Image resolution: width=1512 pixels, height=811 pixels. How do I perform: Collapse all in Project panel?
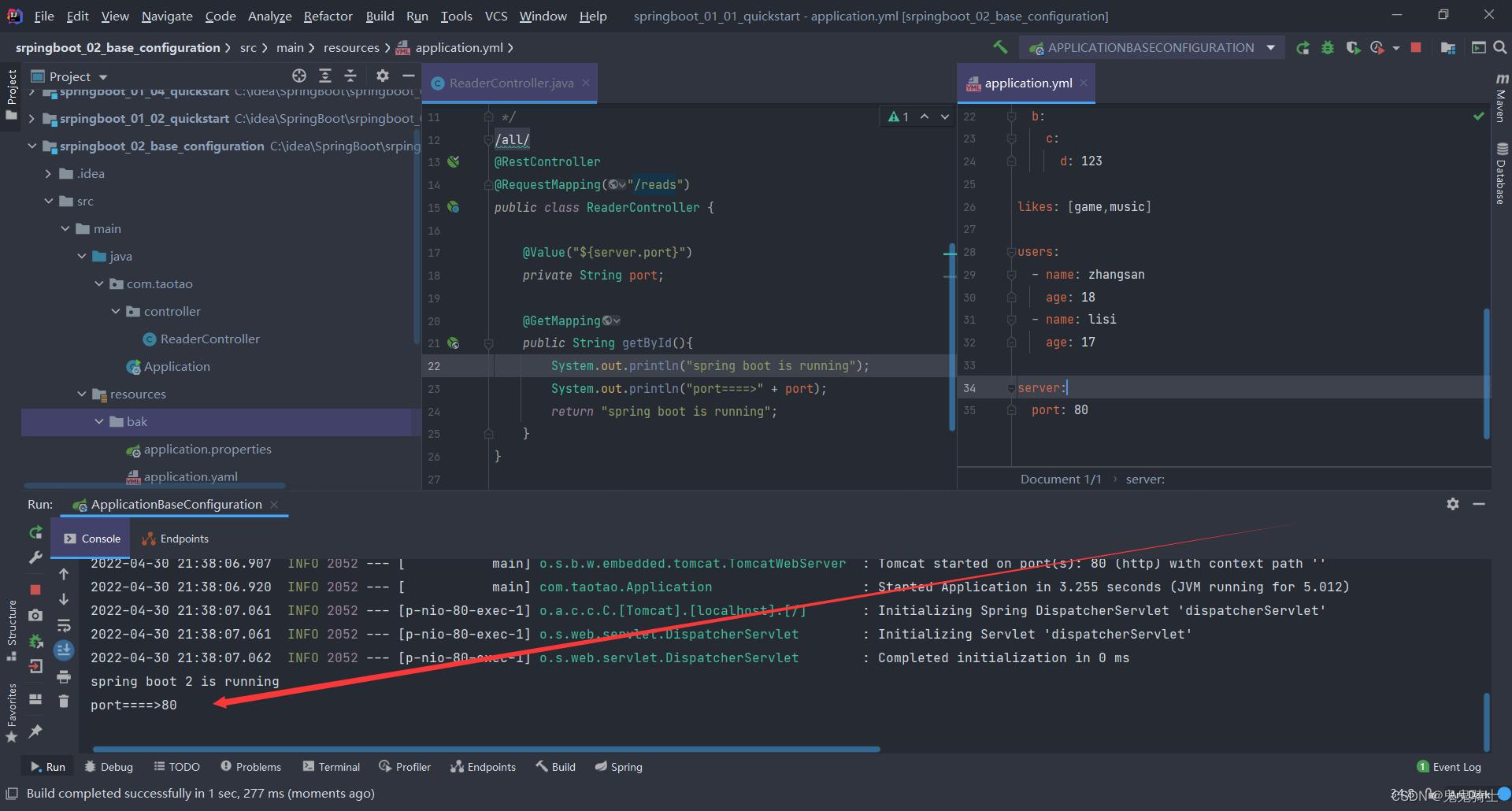tap(350, 76)
